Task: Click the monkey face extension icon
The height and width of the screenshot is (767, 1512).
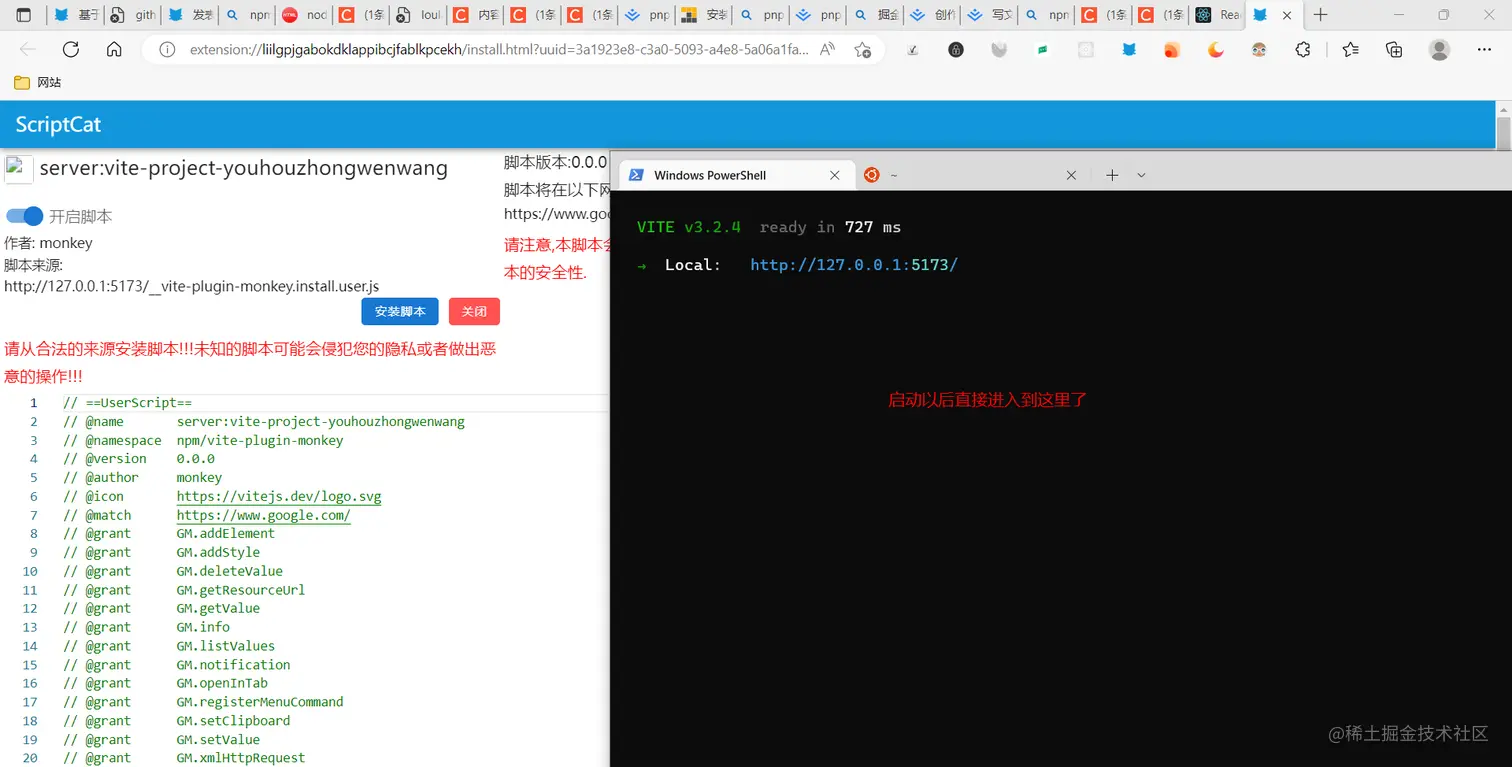Action: [x=1259, y=49]
